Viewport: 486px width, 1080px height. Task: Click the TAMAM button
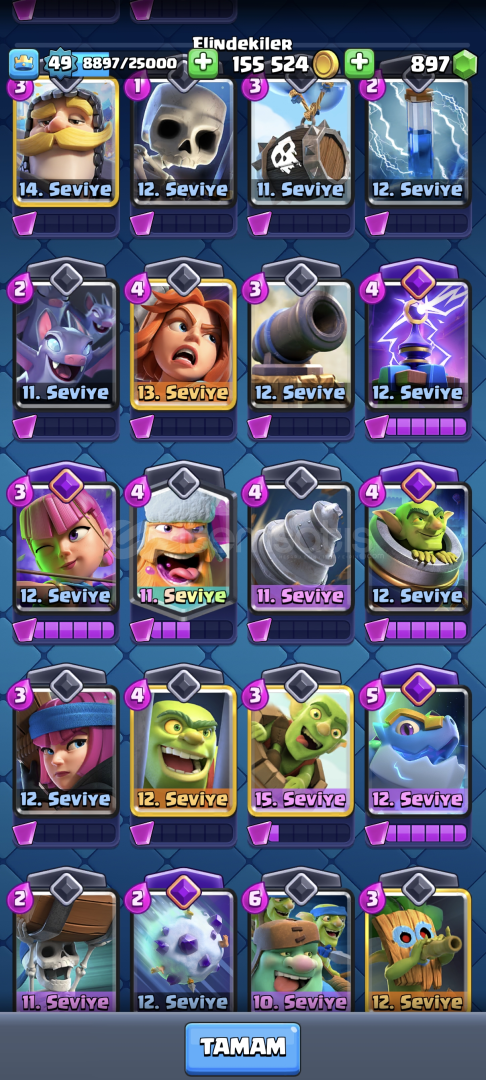242,1048
